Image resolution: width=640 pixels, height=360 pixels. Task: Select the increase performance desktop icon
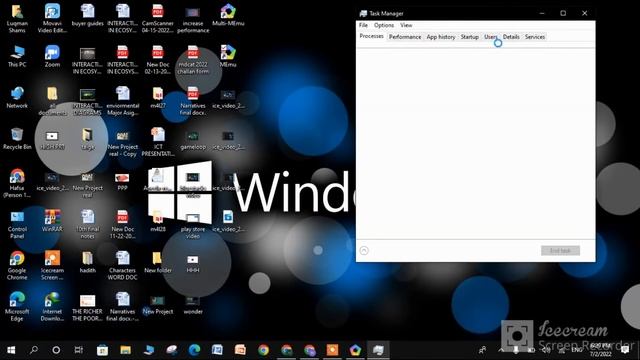[193, 19]
